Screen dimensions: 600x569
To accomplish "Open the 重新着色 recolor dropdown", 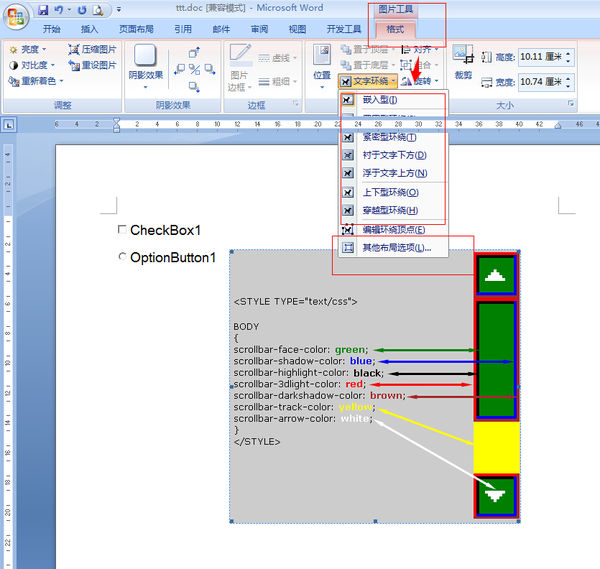I will [36, 81].
